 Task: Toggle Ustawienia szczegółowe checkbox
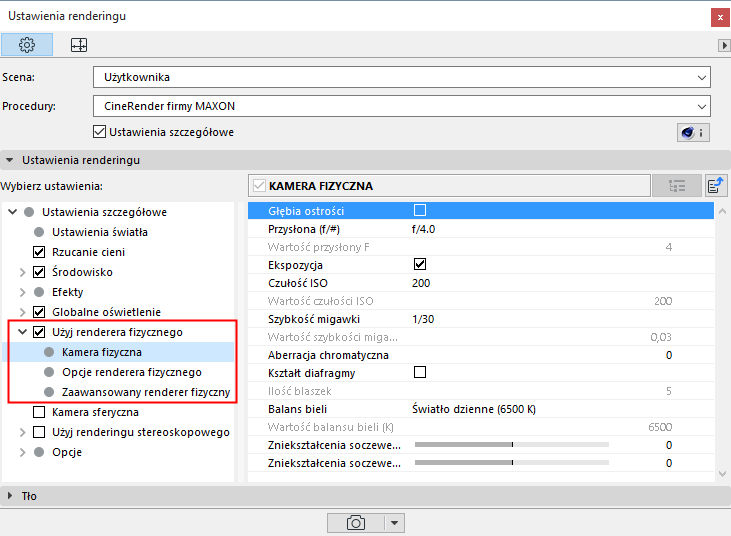99,132
